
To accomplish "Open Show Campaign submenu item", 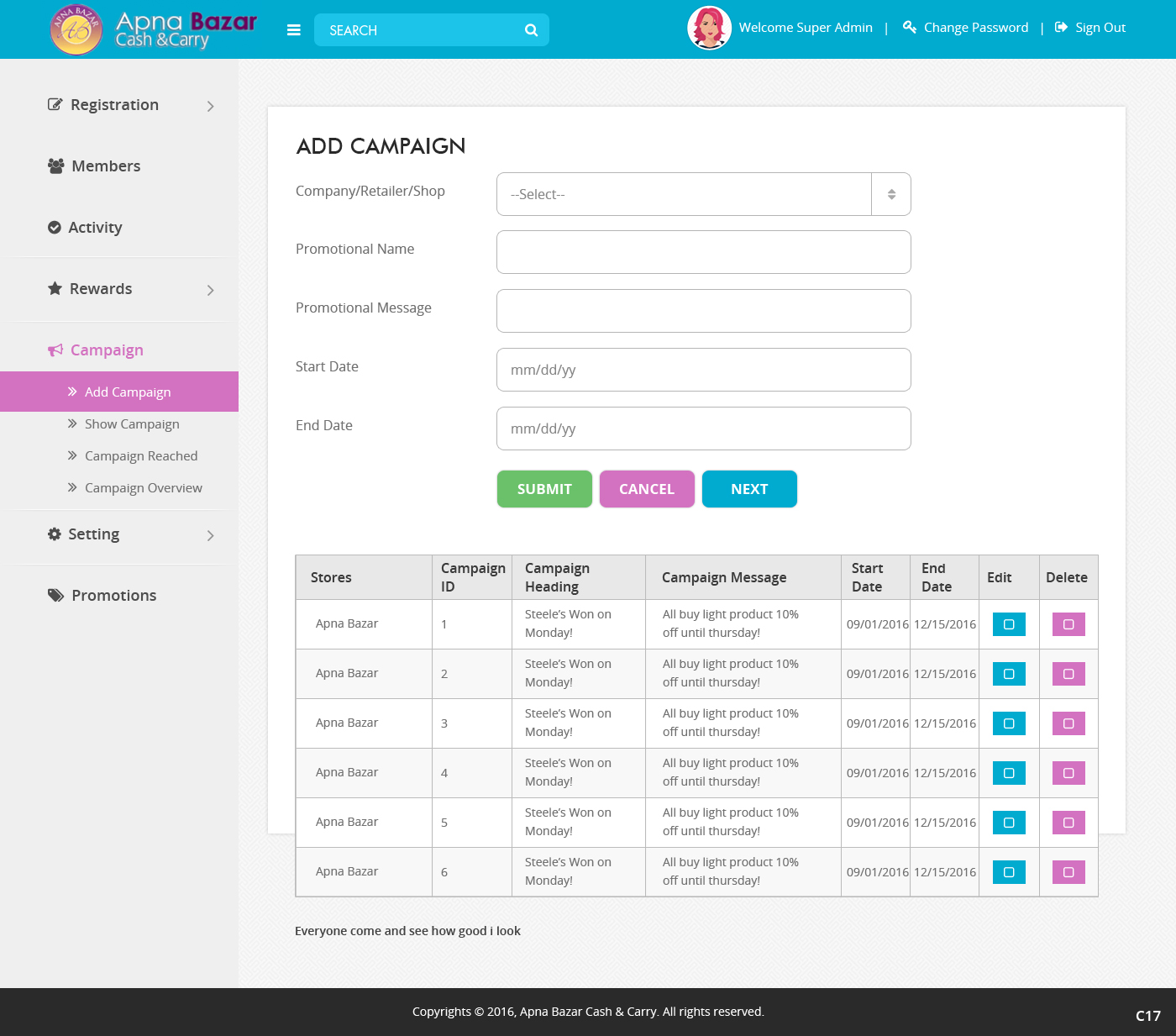I will click(132, 424).
